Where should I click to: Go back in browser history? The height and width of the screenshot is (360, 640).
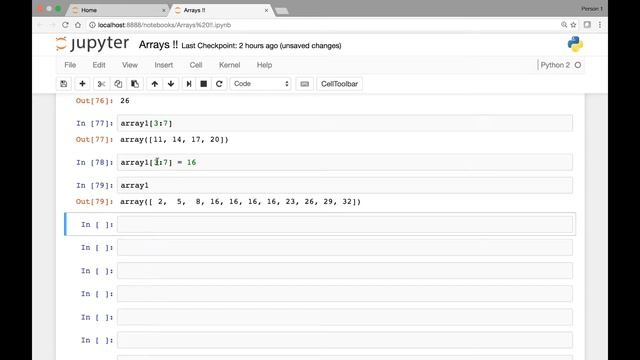click(40, 25)
